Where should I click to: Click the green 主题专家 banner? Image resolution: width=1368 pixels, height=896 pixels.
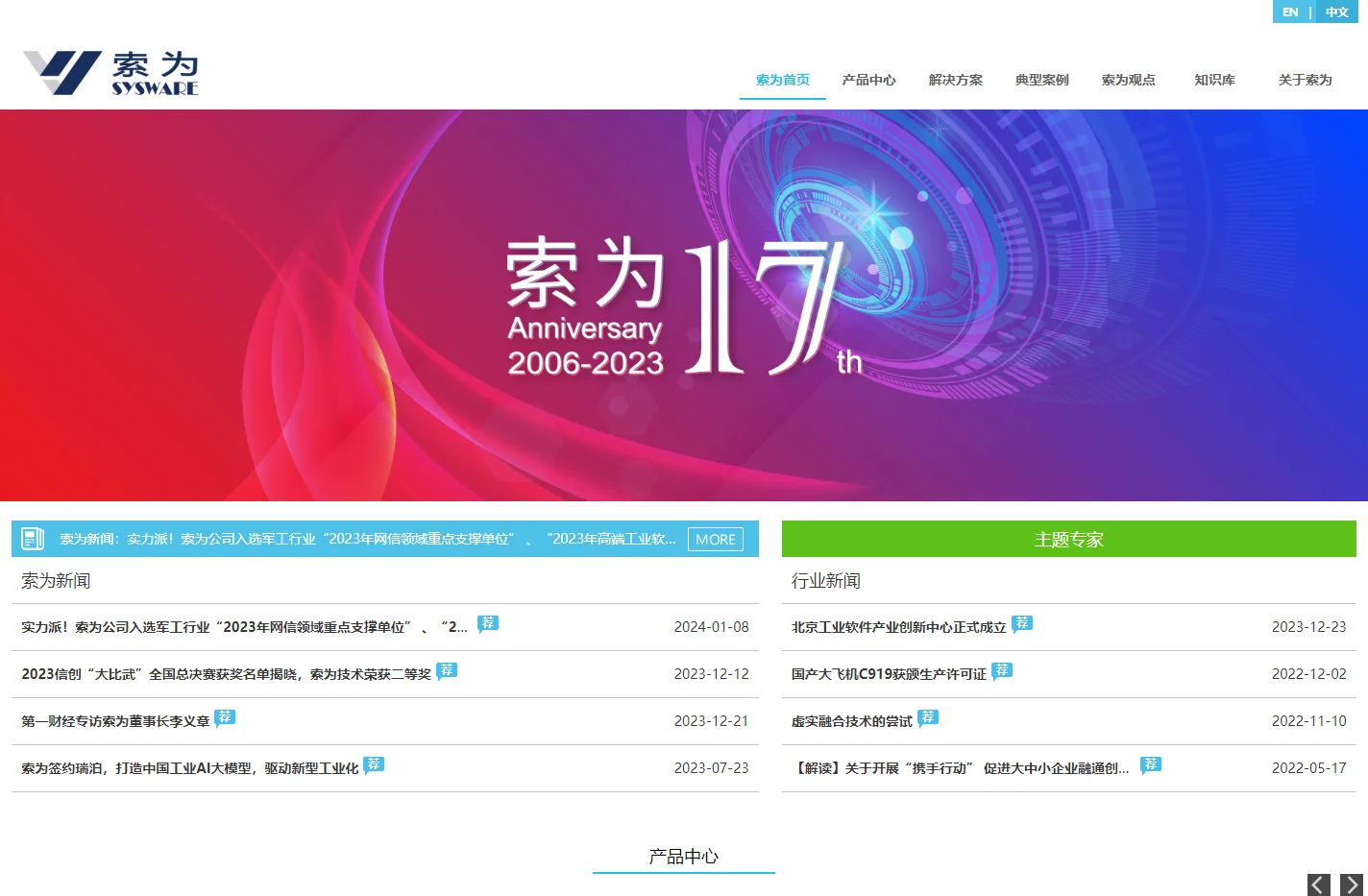1069,539
